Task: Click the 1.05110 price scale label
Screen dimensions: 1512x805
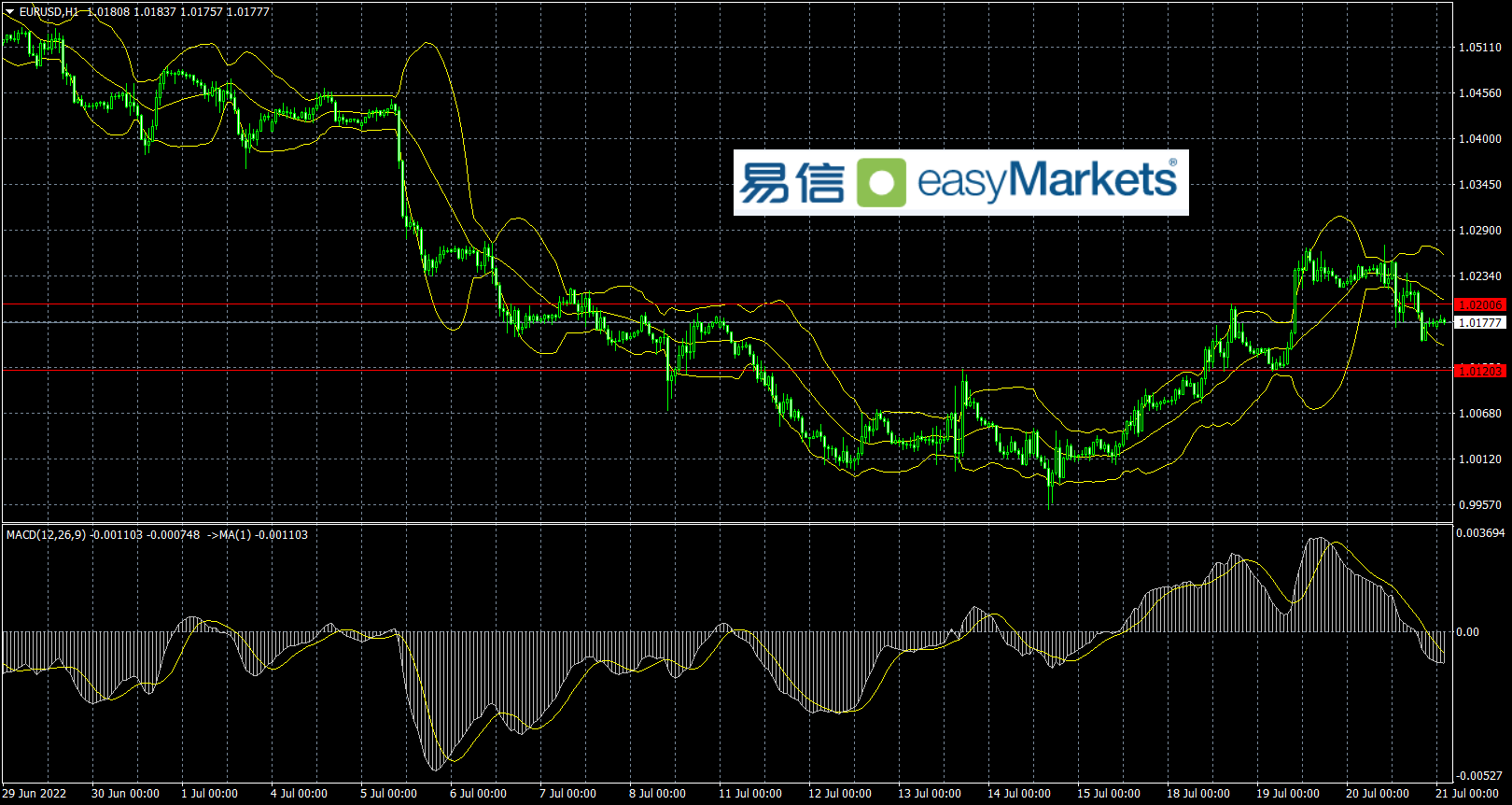Action: (x=1480, y=48)
